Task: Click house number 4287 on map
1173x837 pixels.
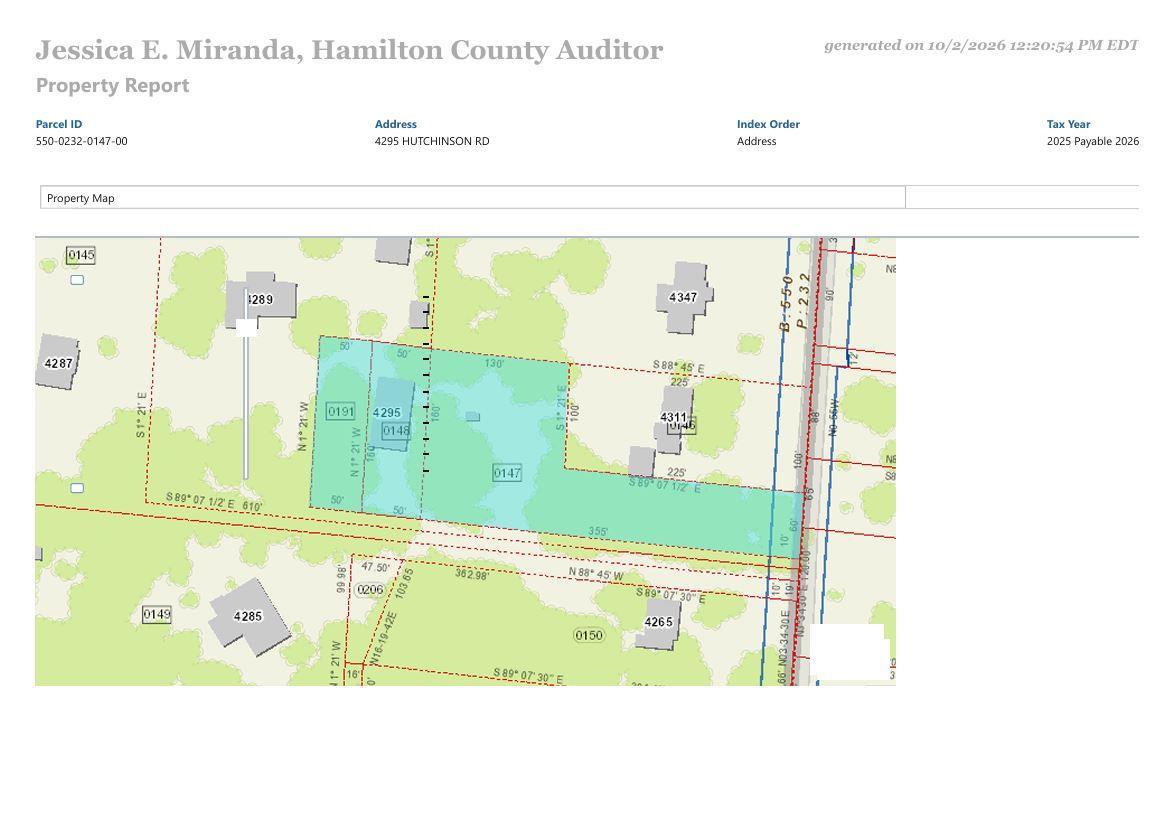Action: [58, 364]
